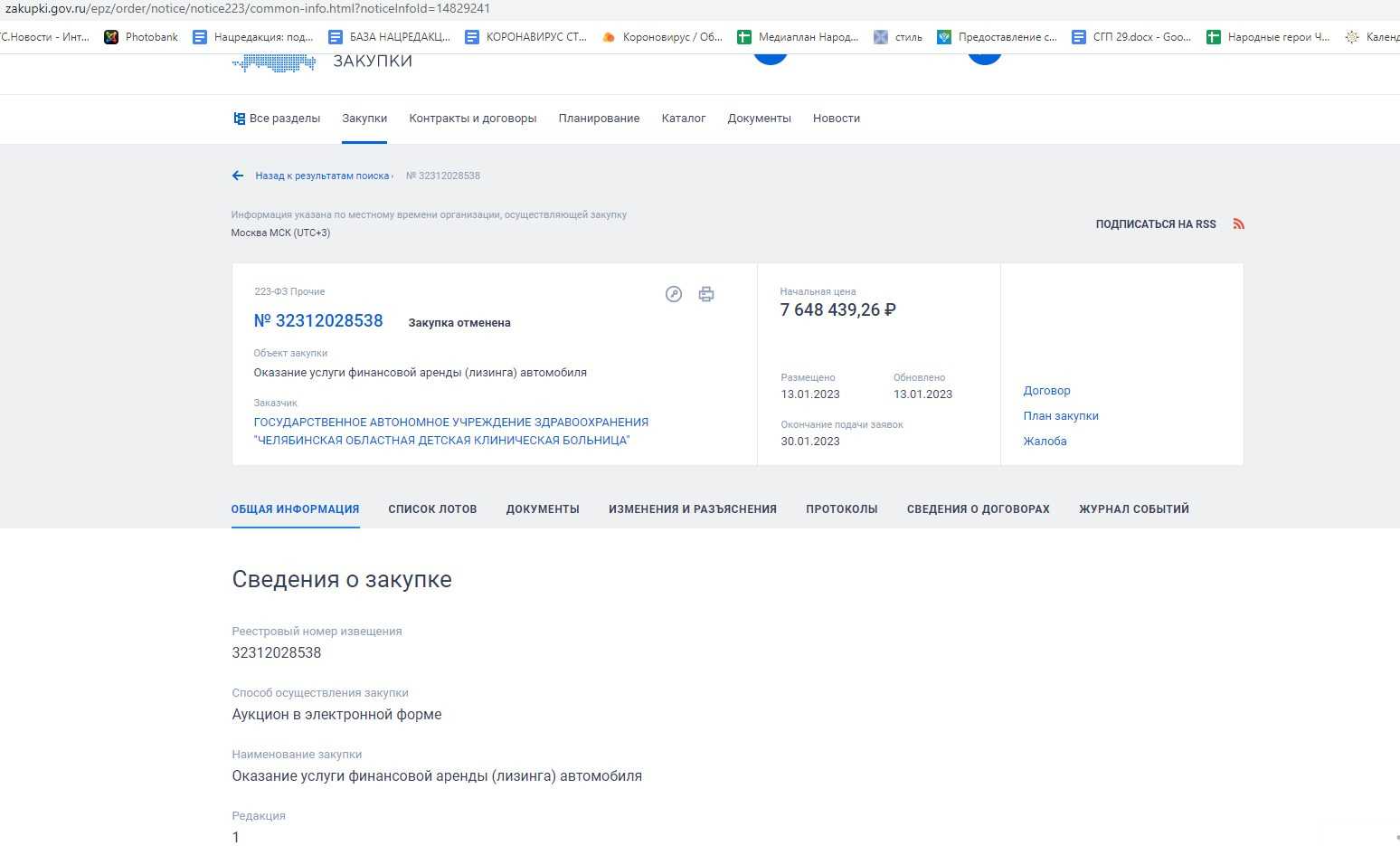Screen dimensions: 1400x846
Task: Open the 'ИЗМЕНЕНИЯ И РАЗЪЯСНЕНИЯ' tab
Action: pyautogui.click(x=693, y=509)
